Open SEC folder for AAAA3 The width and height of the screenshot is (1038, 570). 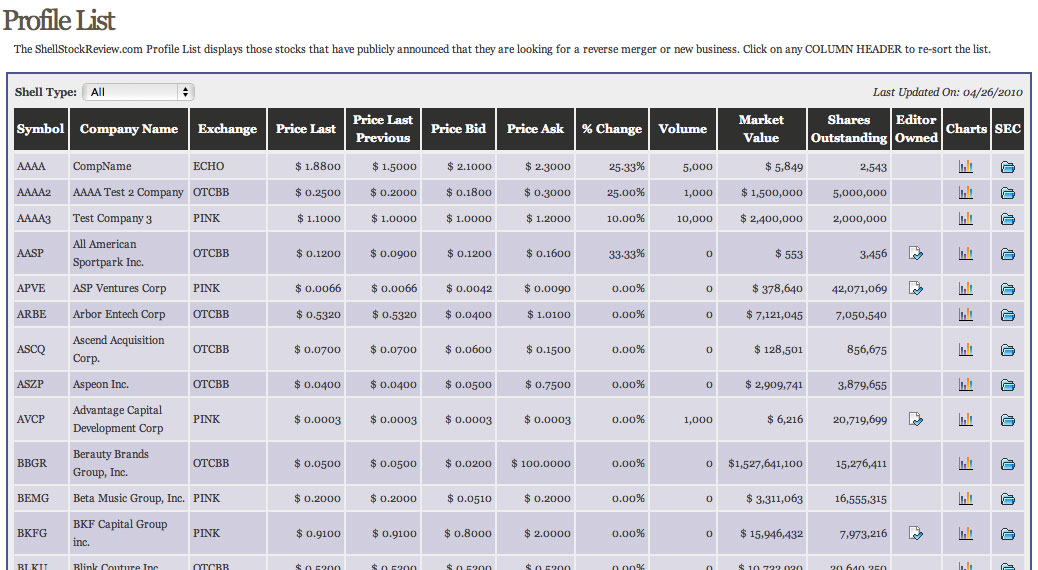click(x=1008, y=218)
